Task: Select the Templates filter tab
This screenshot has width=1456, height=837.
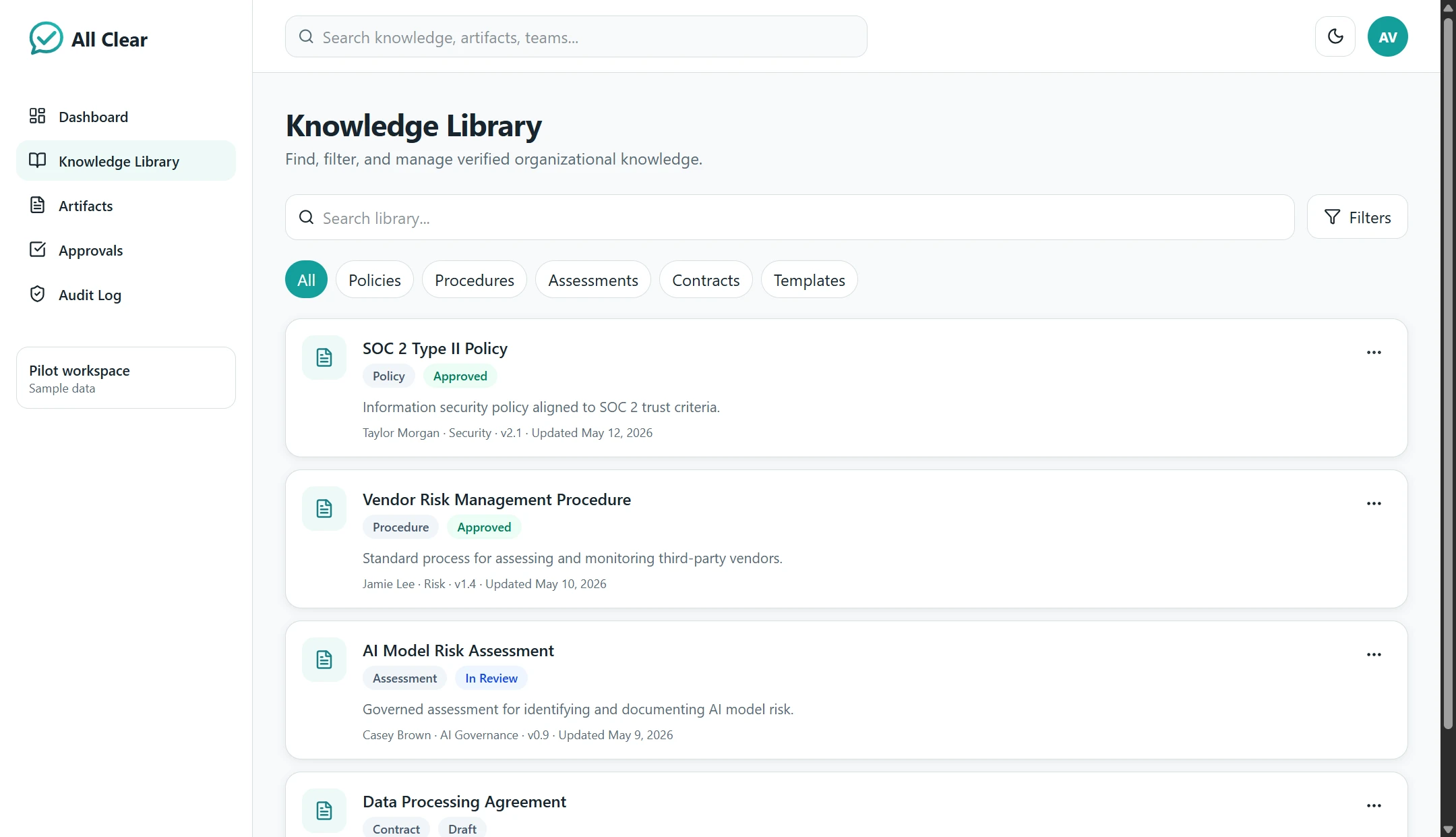Action: (809, 279)
